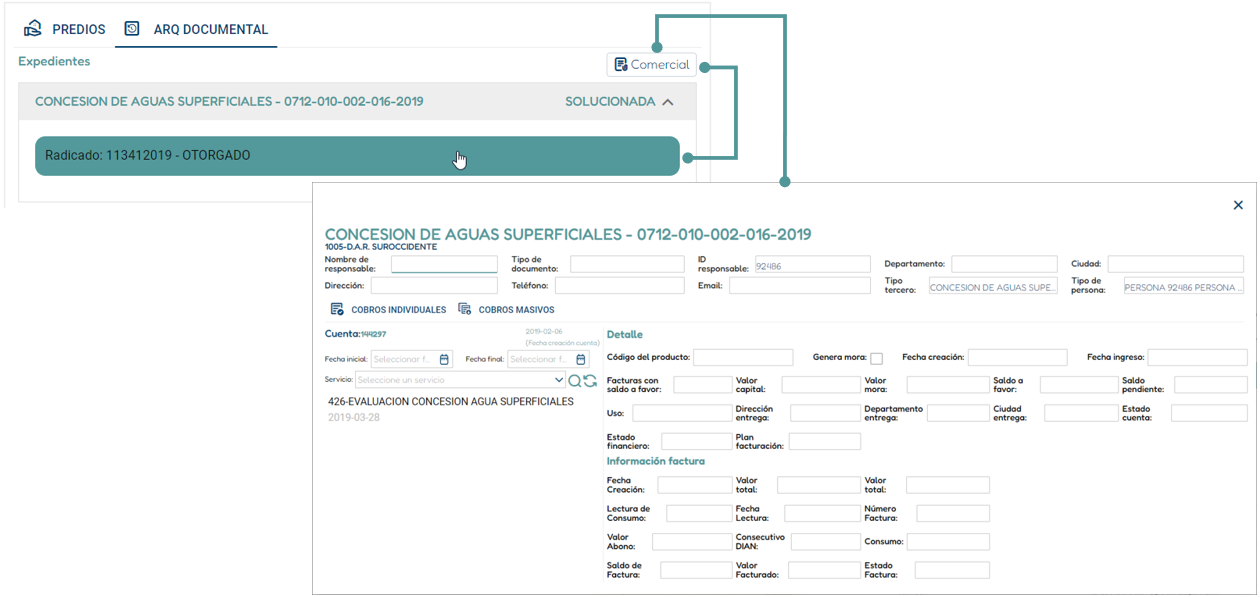The height and width of the screenshot is (597, 1260).
Task: Click the Tipo tercero field
Action: click(992, 287)
